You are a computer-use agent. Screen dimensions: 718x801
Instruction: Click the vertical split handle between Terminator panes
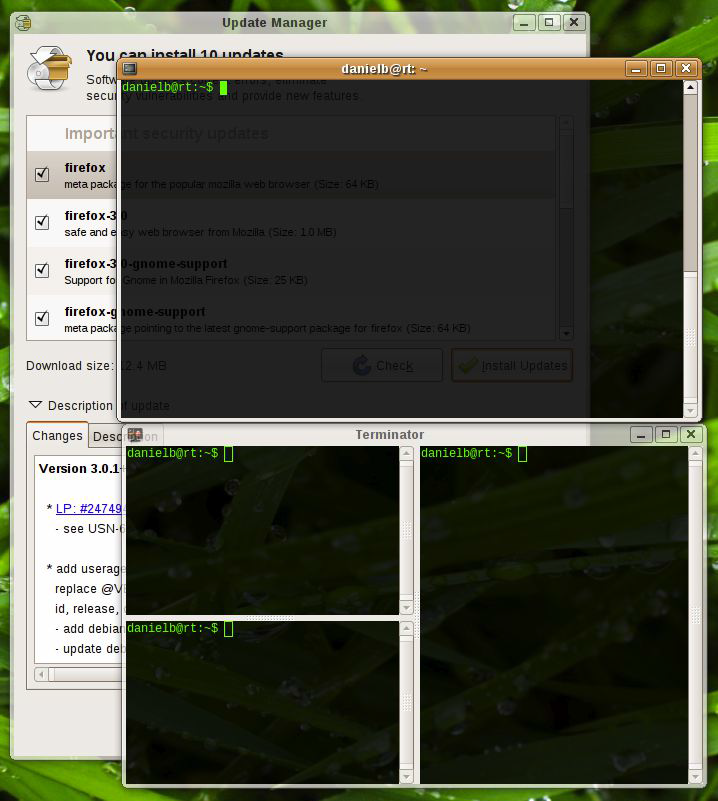(x=417, y=615)
